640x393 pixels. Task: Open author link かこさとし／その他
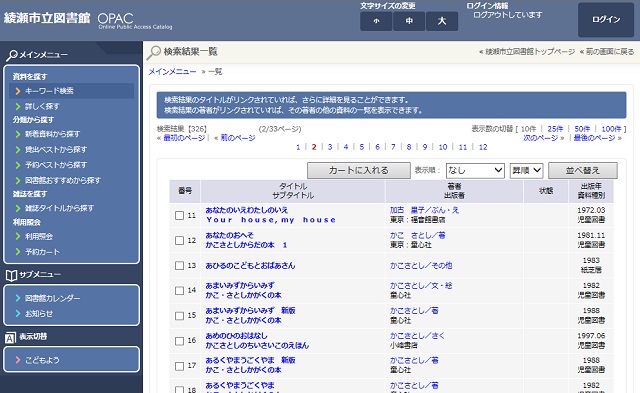point(421,266)
